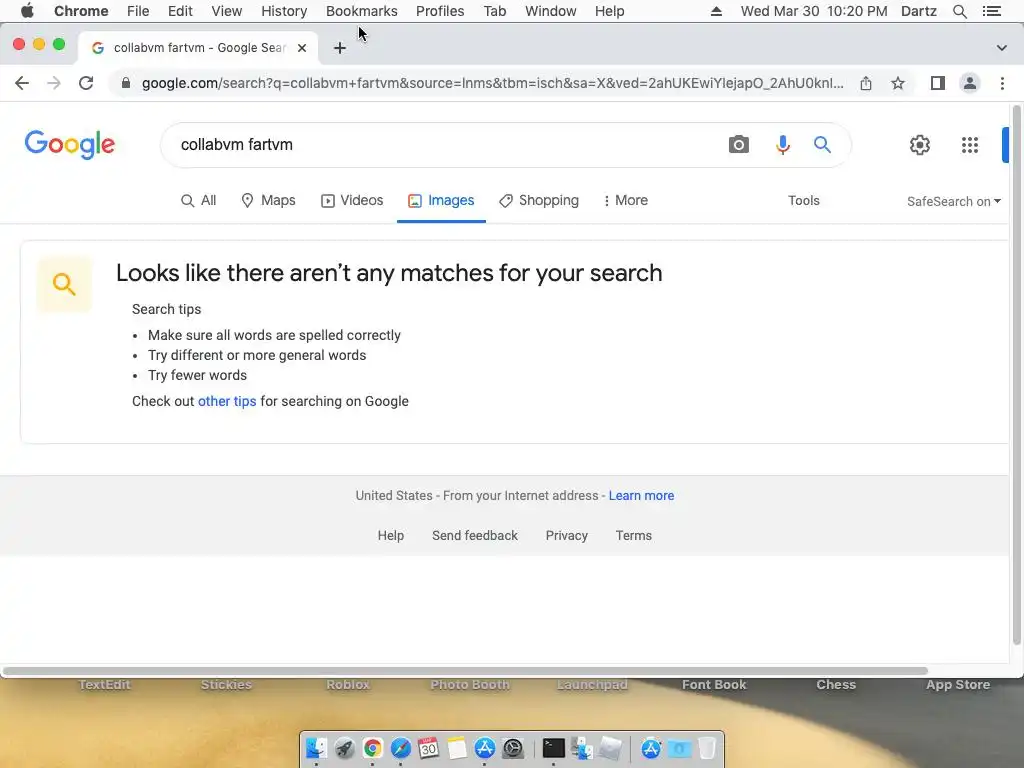Share this page from address bar
The height and width of the screenshot is (768, 1024).
[x=866, y=83]
